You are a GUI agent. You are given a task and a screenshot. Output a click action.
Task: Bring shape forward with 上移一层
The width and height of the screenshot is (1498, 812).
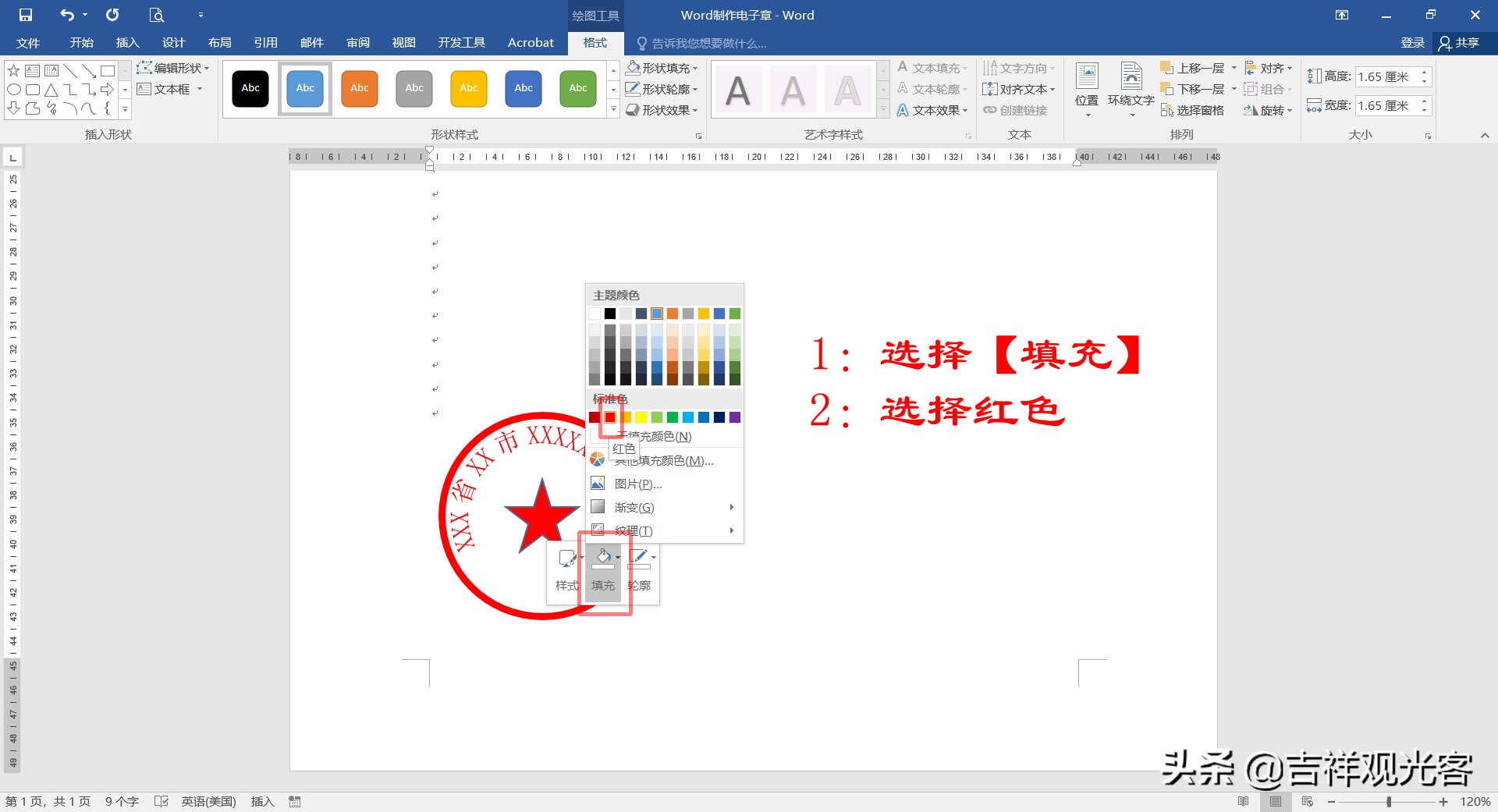[1193, 68]
